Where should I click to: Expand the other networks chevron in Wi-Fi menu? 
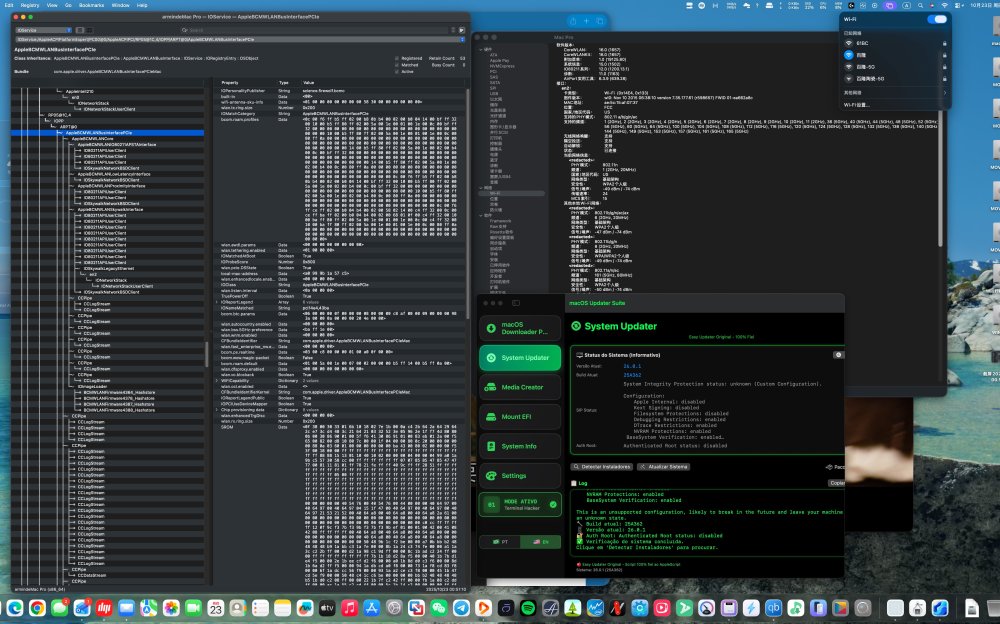click(x=945, y=93)
